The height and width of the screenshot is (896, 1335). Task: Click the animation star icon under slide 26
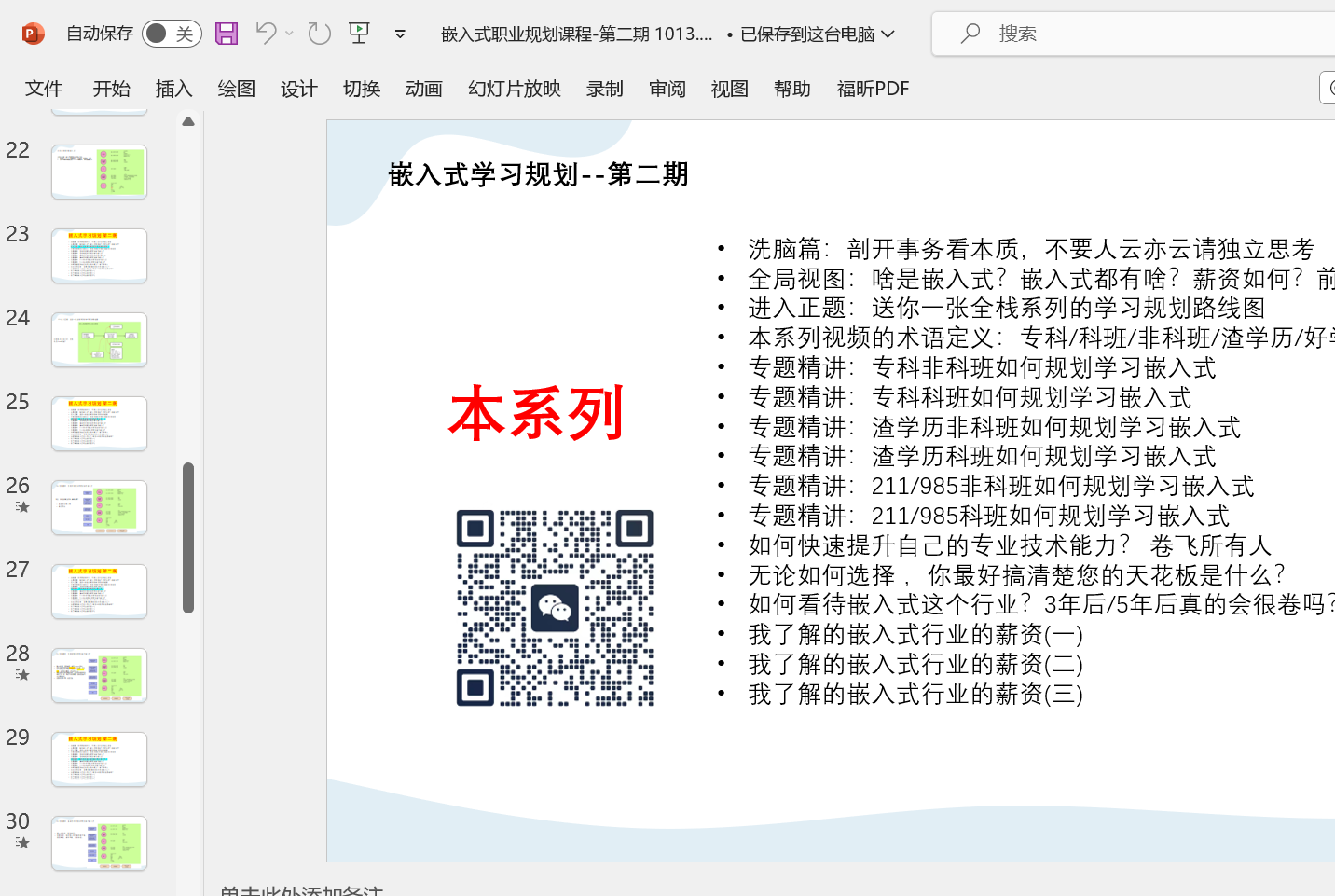coord(21,507)
